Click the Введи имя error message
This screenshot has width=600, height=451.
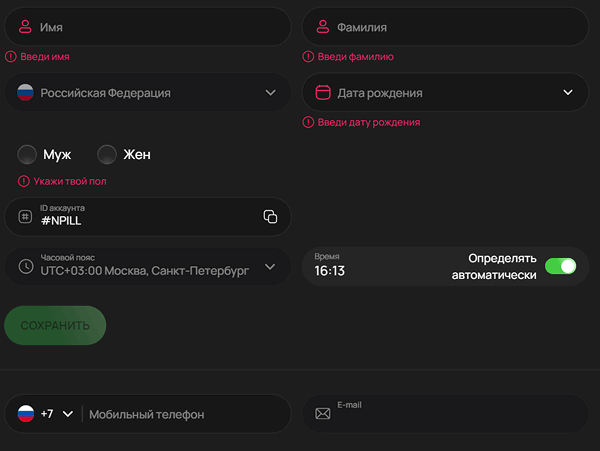pyautogui.click(x=45, y=57)
